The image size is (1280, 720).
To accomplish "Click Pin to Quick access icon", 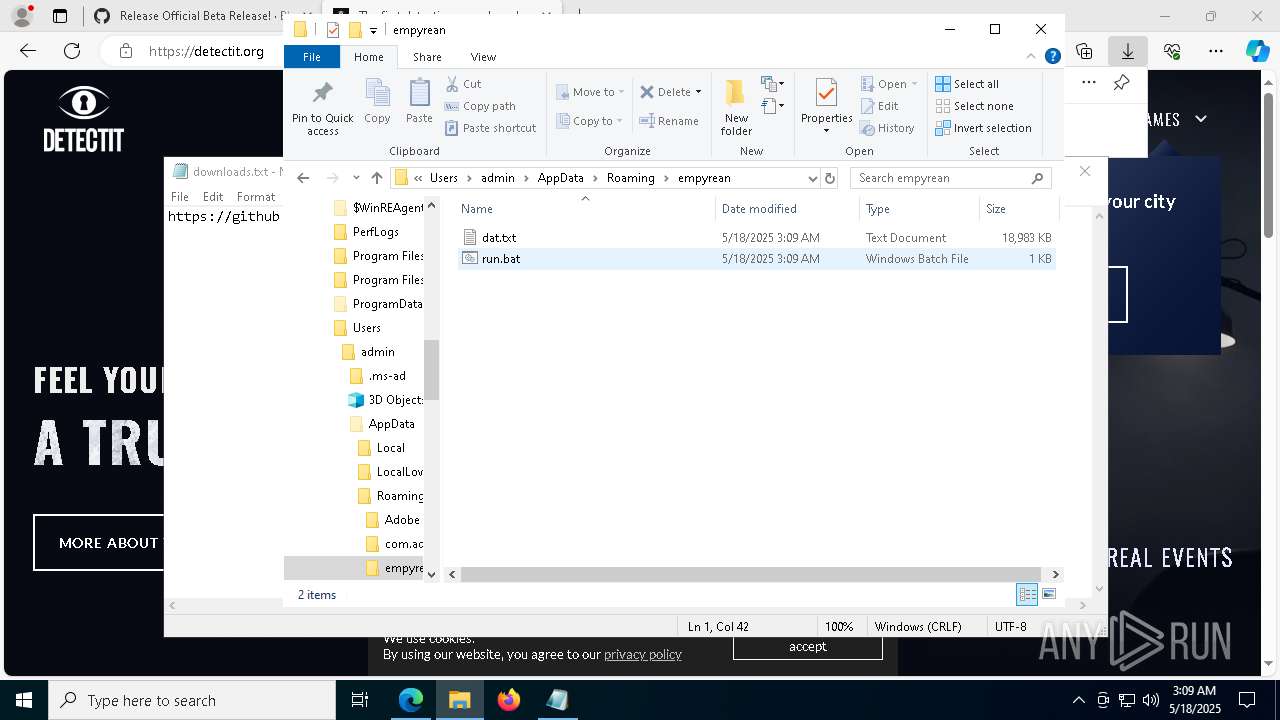I will point(322,109).
